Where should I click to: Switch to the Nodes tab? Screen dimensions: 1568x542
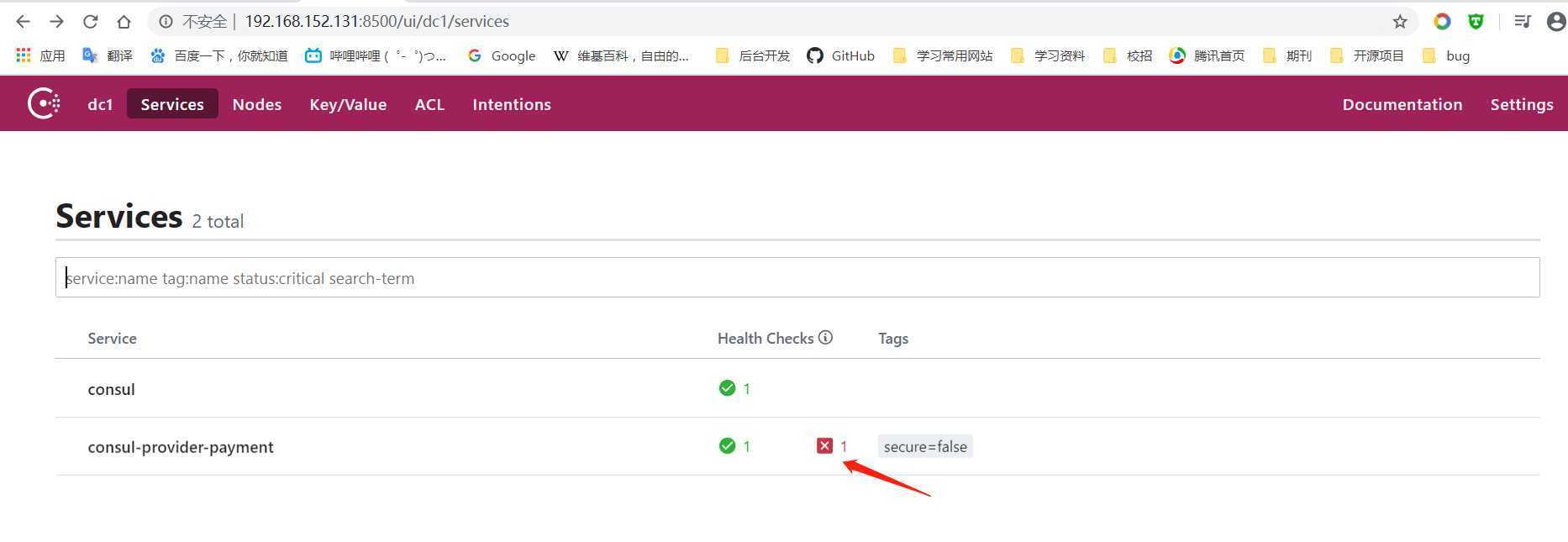pyautogui.click(x=257, y=104)
